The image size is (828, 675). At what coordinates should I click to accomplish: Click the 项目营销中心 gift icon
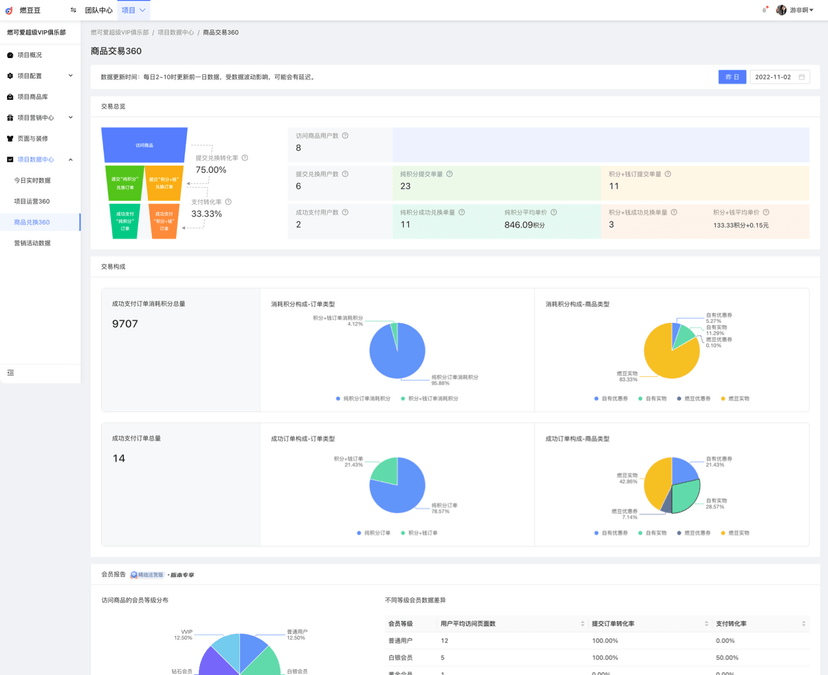[x=10, y=118]
